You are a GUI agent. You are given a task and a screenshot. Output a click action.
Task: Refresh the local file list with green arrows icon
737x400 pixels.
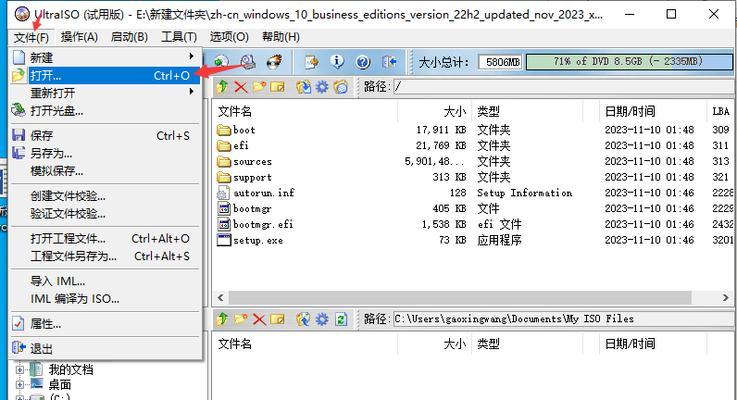click(x=341, y=319)
